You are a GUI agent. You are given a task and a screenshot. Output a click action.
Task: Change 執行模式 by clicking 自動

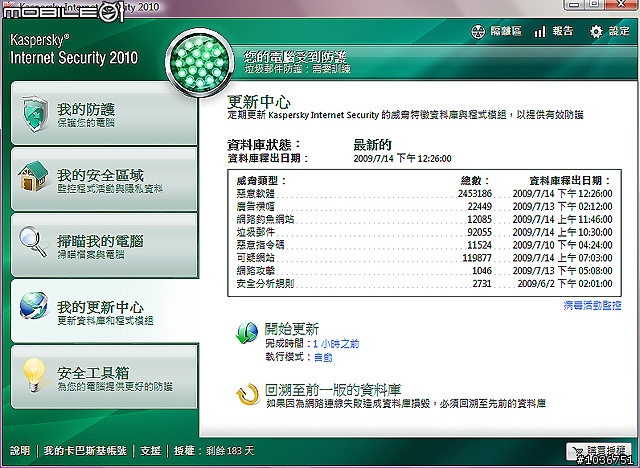click(323, 357)
